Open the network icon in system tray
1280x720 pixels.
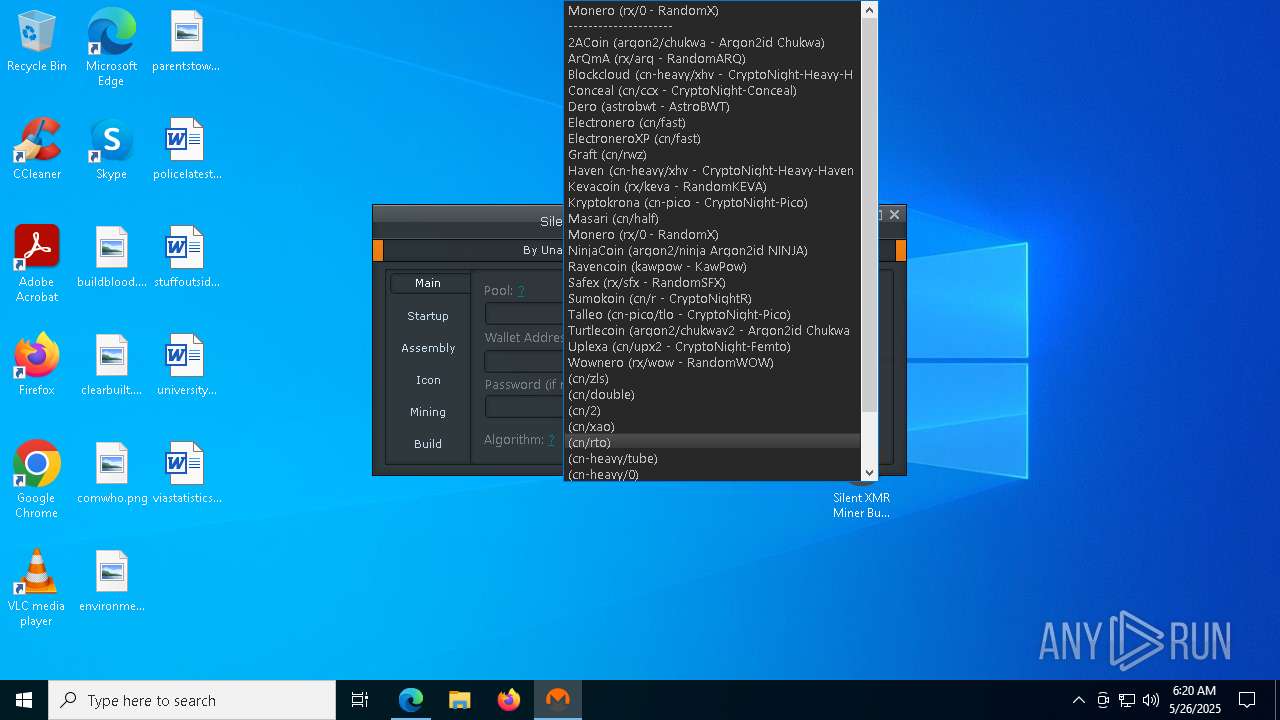coord(1127,700)
